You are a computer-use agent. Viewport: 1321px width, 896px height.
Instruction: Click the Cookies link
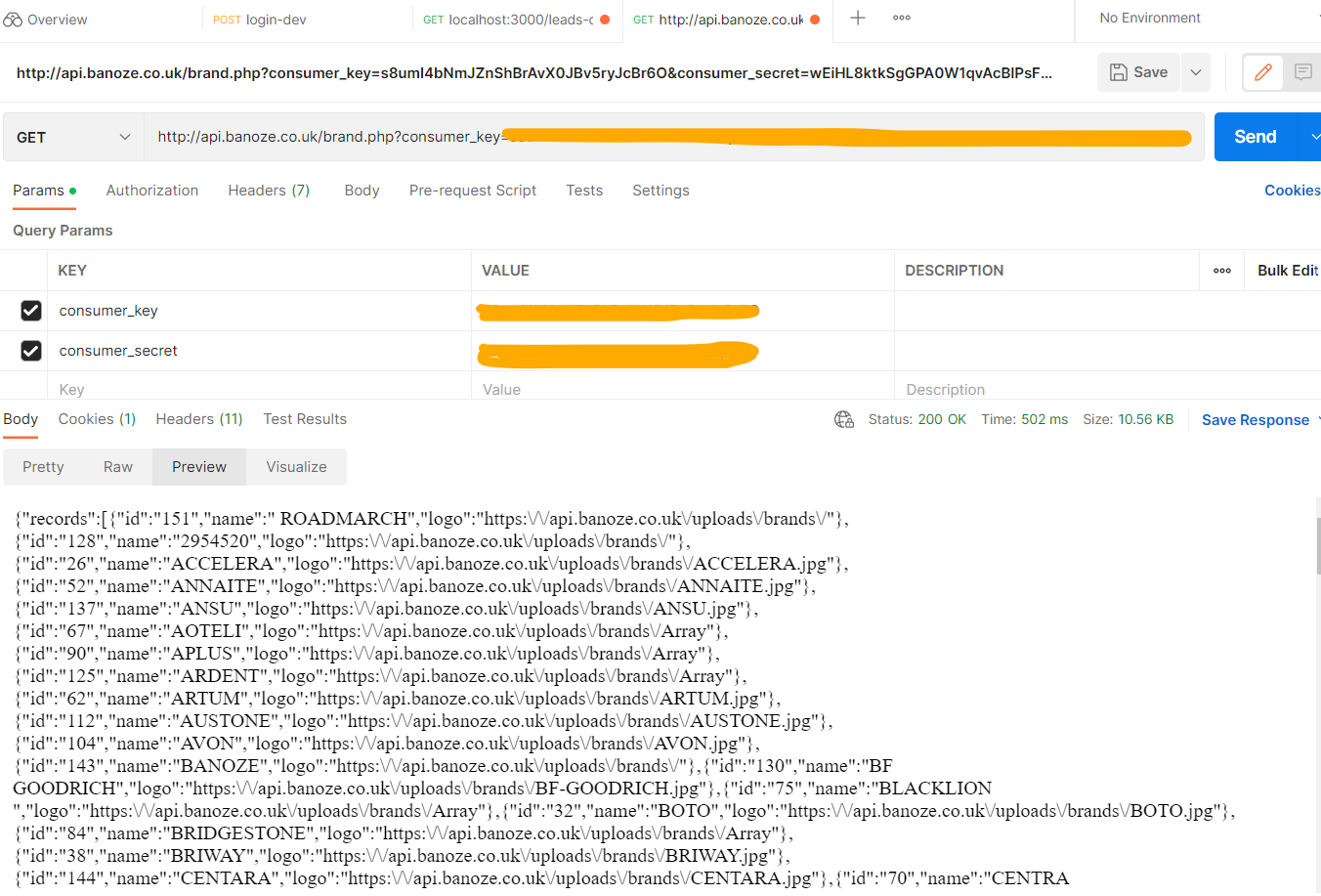[x=1292, y=191]
